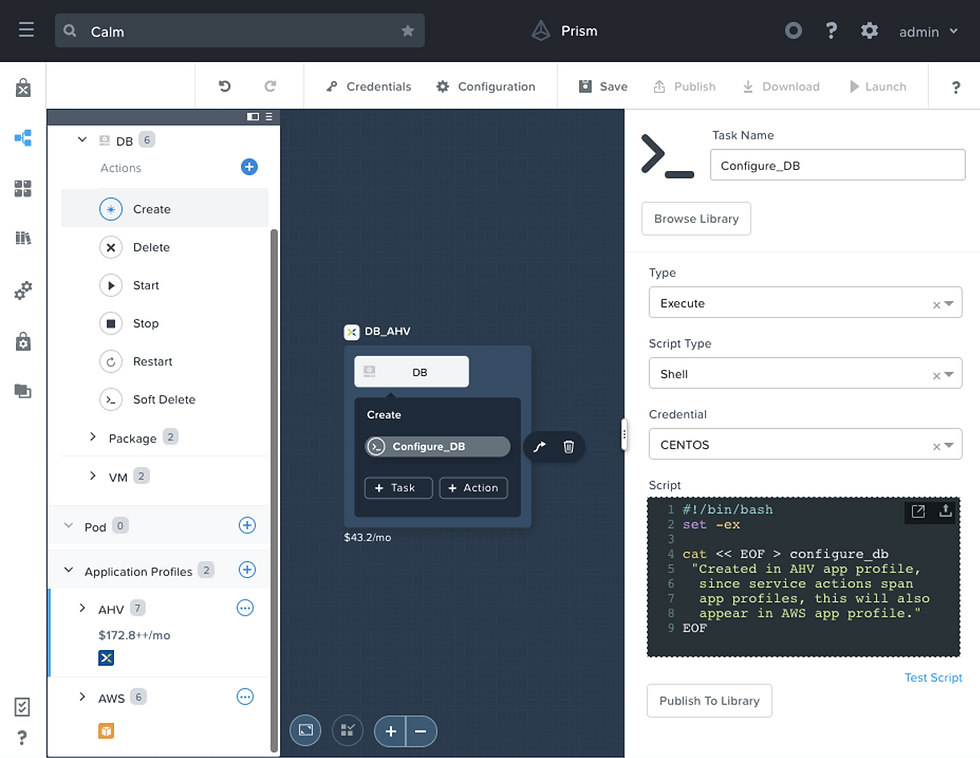Collapse the Pod section
This screenshot has width=980, height=758.
[x=69, y=526]
